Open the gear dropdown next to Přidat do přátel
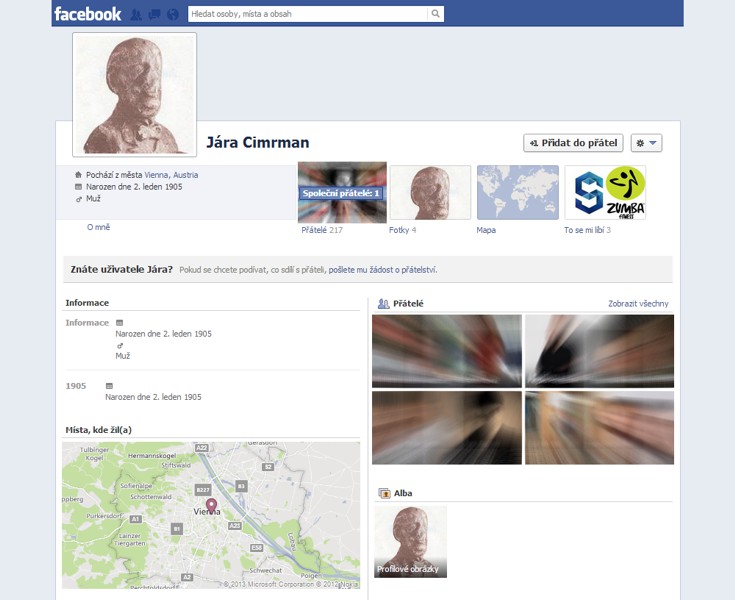 646,143
